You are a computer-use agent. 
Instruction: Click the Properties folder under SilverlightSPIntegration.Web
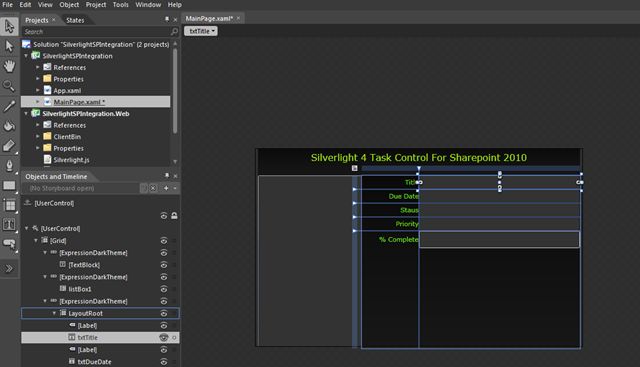click(68, 148)
